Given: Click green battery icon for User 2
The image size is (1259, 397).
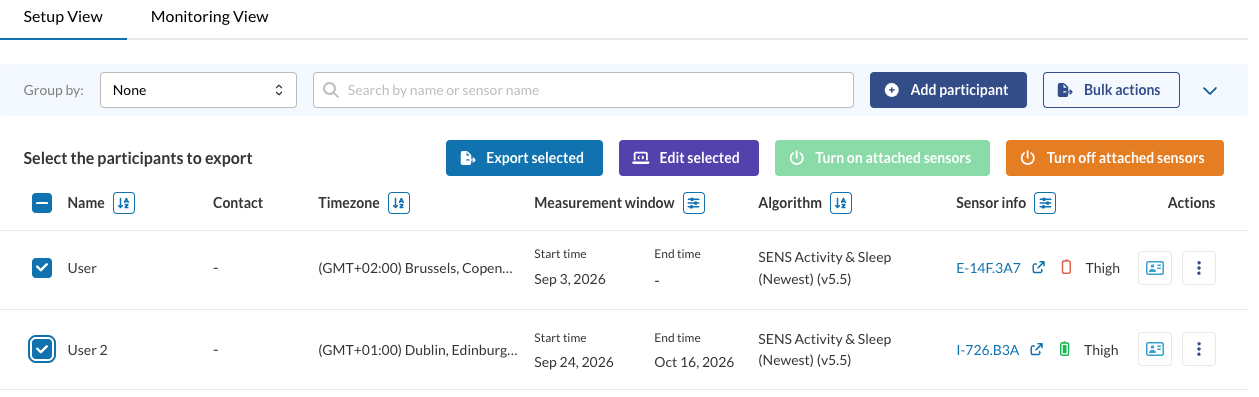Looking at the screenshot, I should click(x=1065, y=350).
